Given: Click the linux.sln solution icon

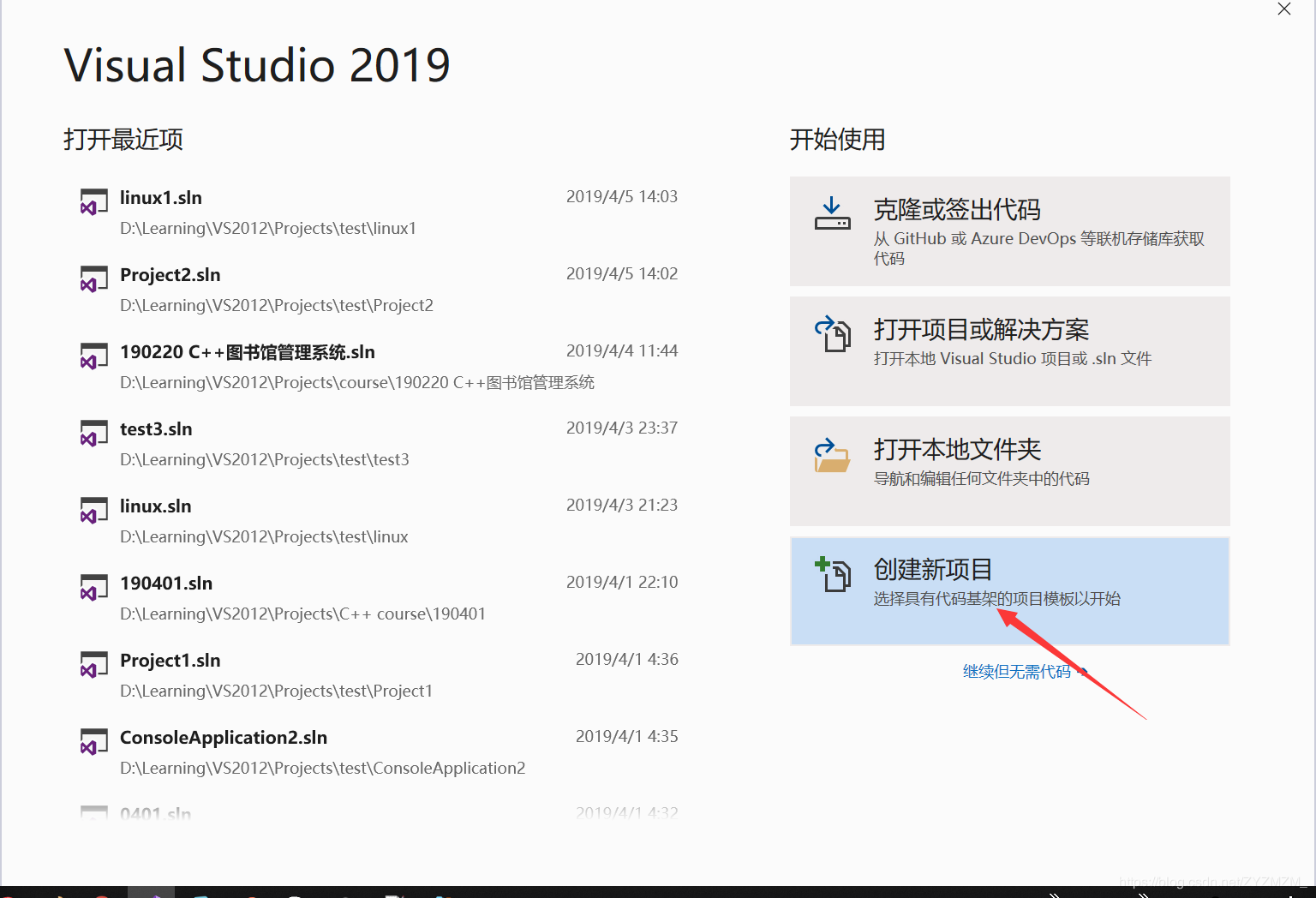Looking at the screenshot, I should pos(93,511).
